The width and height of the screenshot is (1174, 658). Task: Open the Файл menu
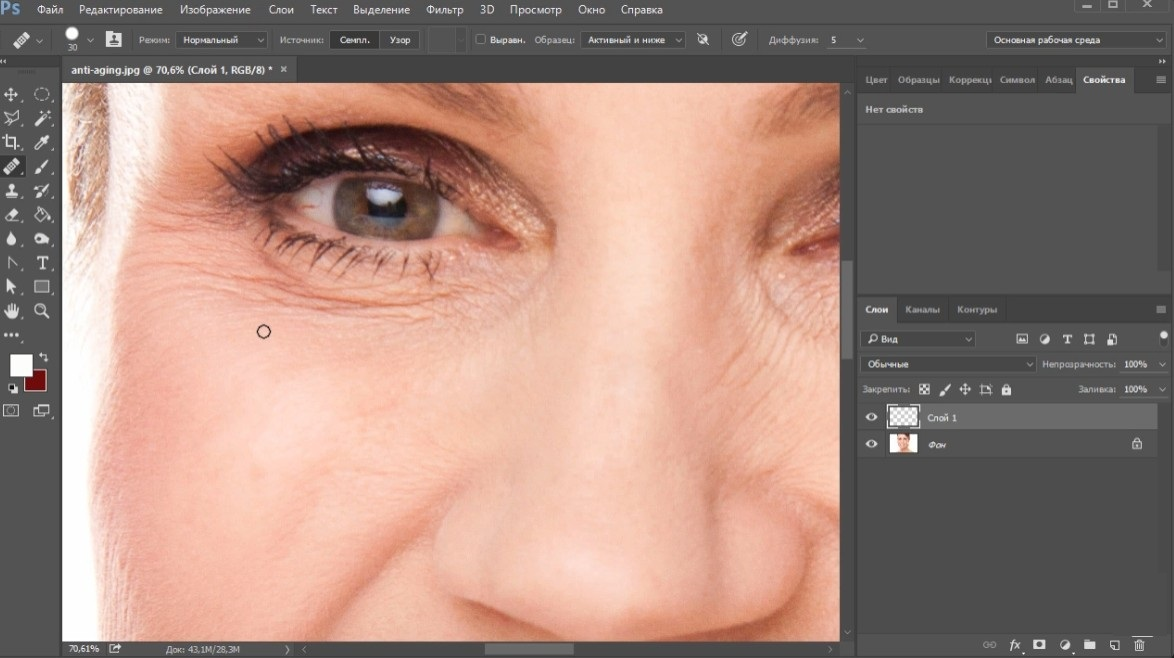50,10
